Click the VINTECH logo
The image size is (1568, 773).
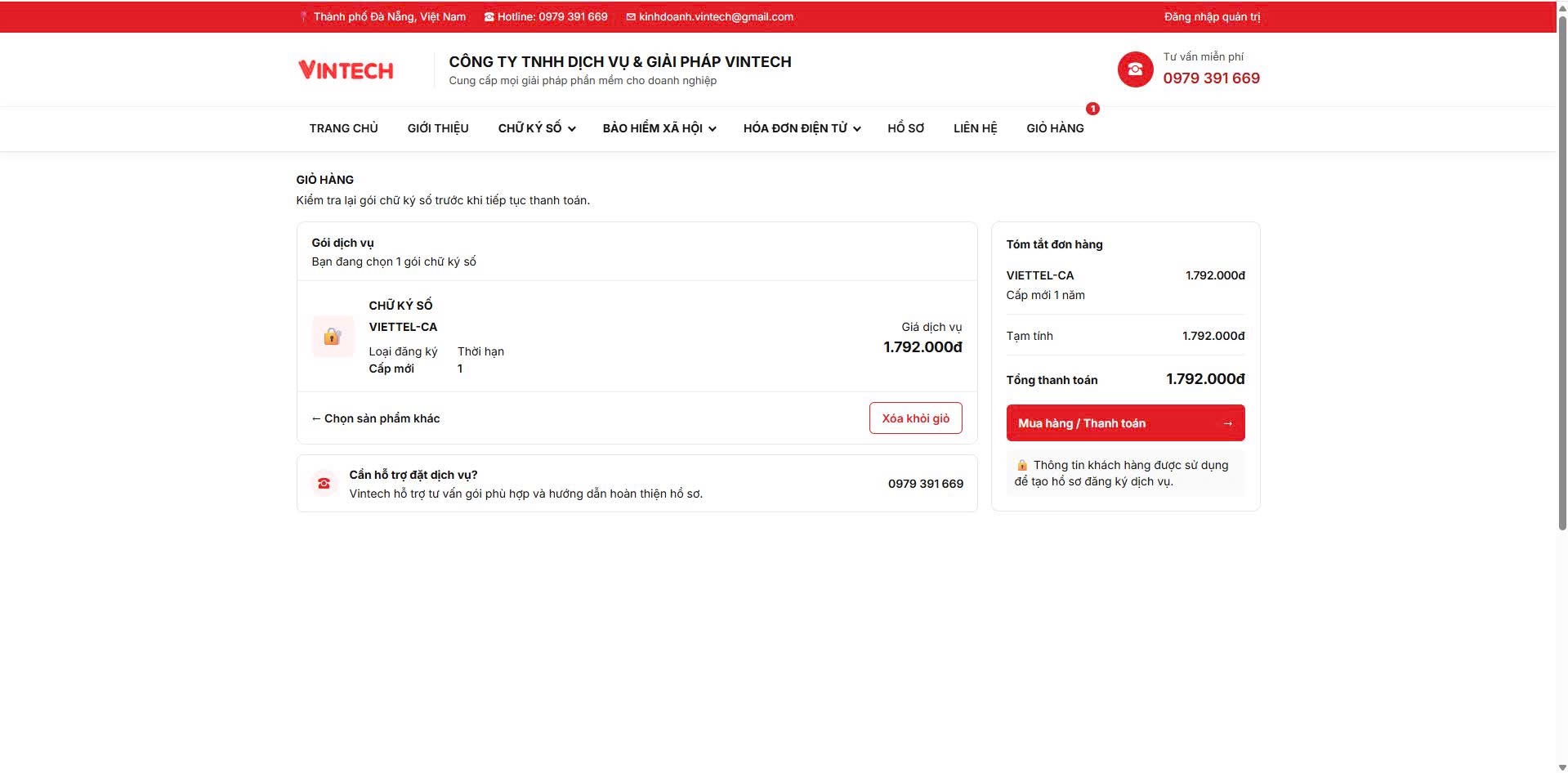(x=346, y=70)
